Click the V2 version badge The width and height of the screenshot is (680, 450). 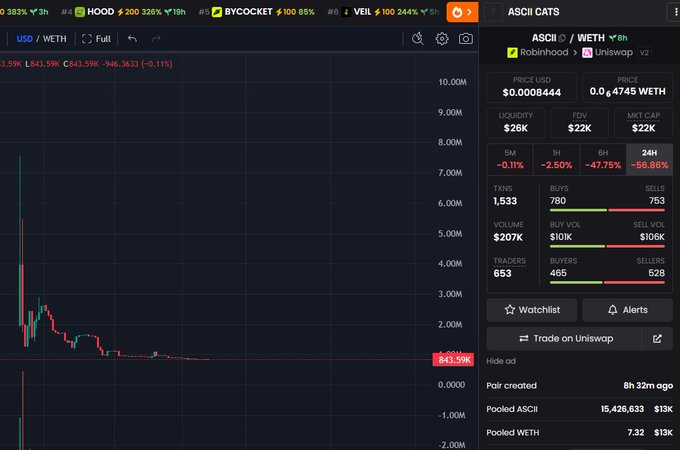tap(644, 53)
